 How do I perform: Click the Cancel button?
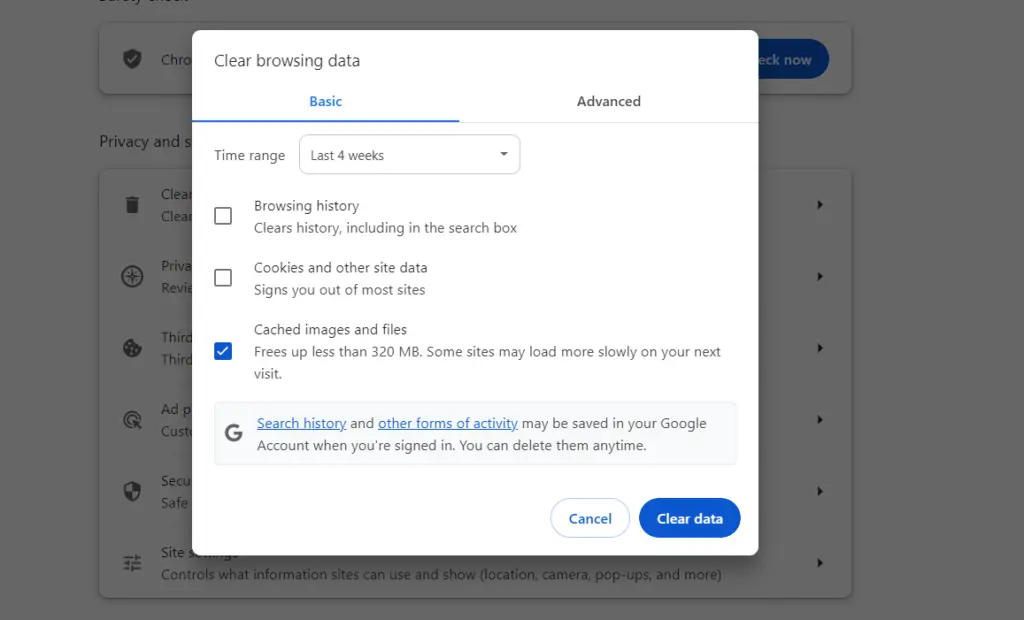pos(590,518)
